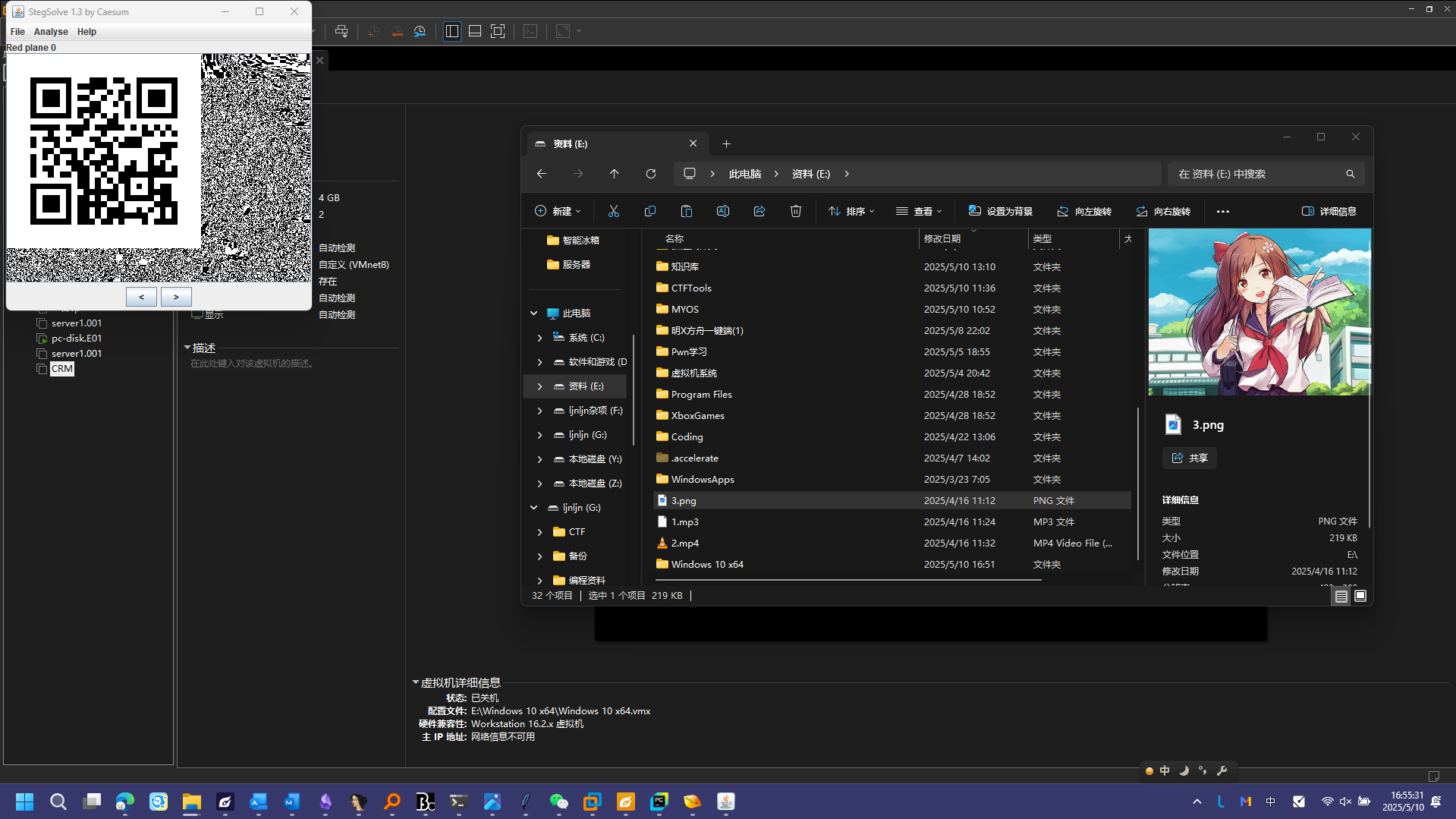
Task: Show next plane in StegSolve
Action: (x=176, y=297)
